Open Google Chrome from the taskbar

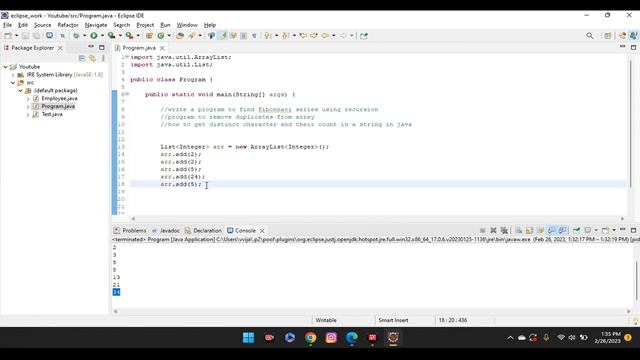click(x=311, y=338)
